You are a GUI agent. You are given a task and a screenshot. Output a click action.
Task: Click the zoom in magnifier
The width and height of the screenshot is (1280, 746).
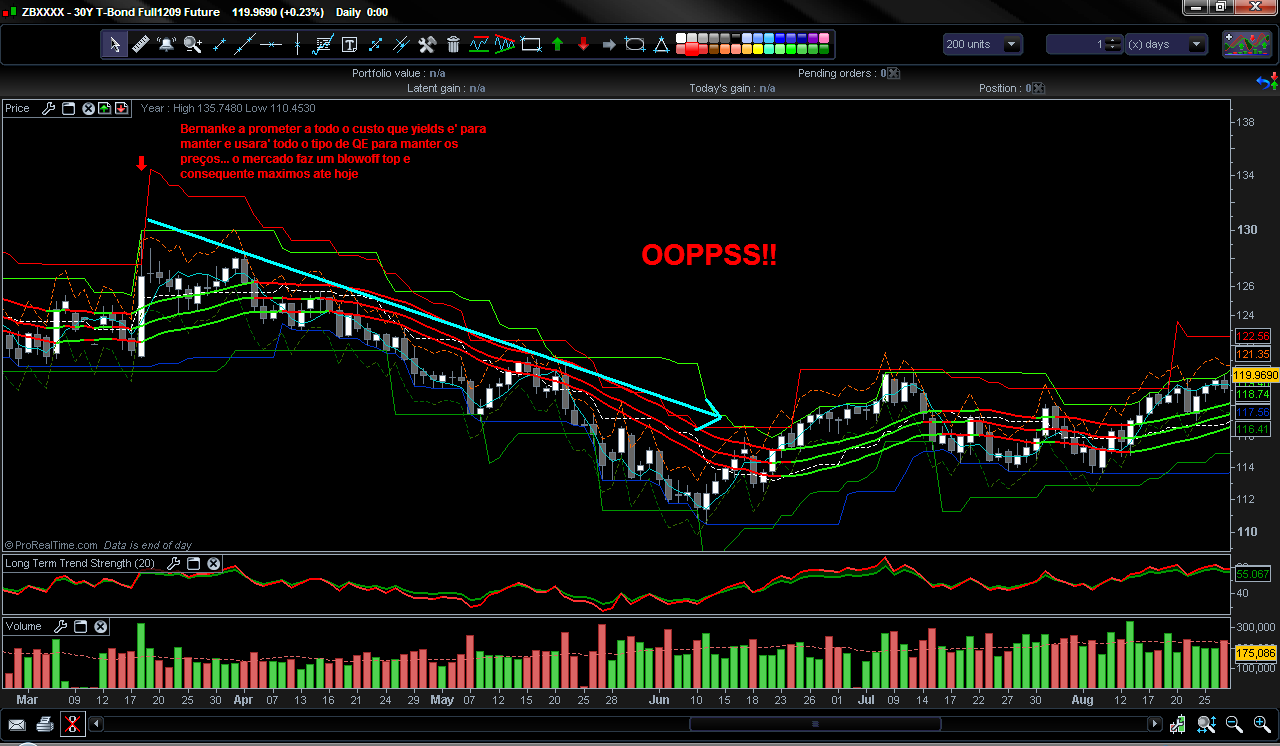(1261, 724)
